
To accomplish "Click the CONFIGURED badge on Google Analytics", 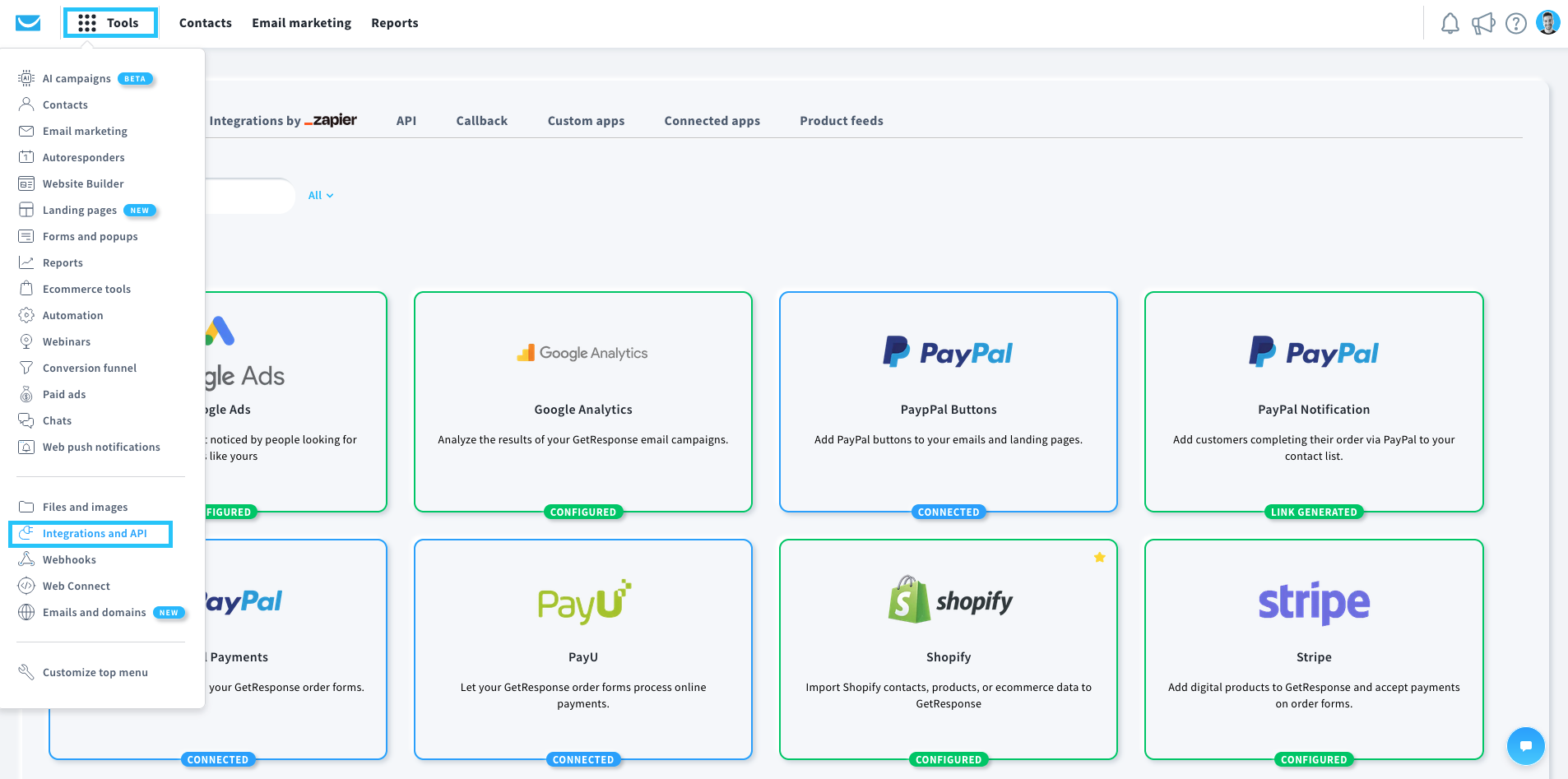I will [583, 512].
